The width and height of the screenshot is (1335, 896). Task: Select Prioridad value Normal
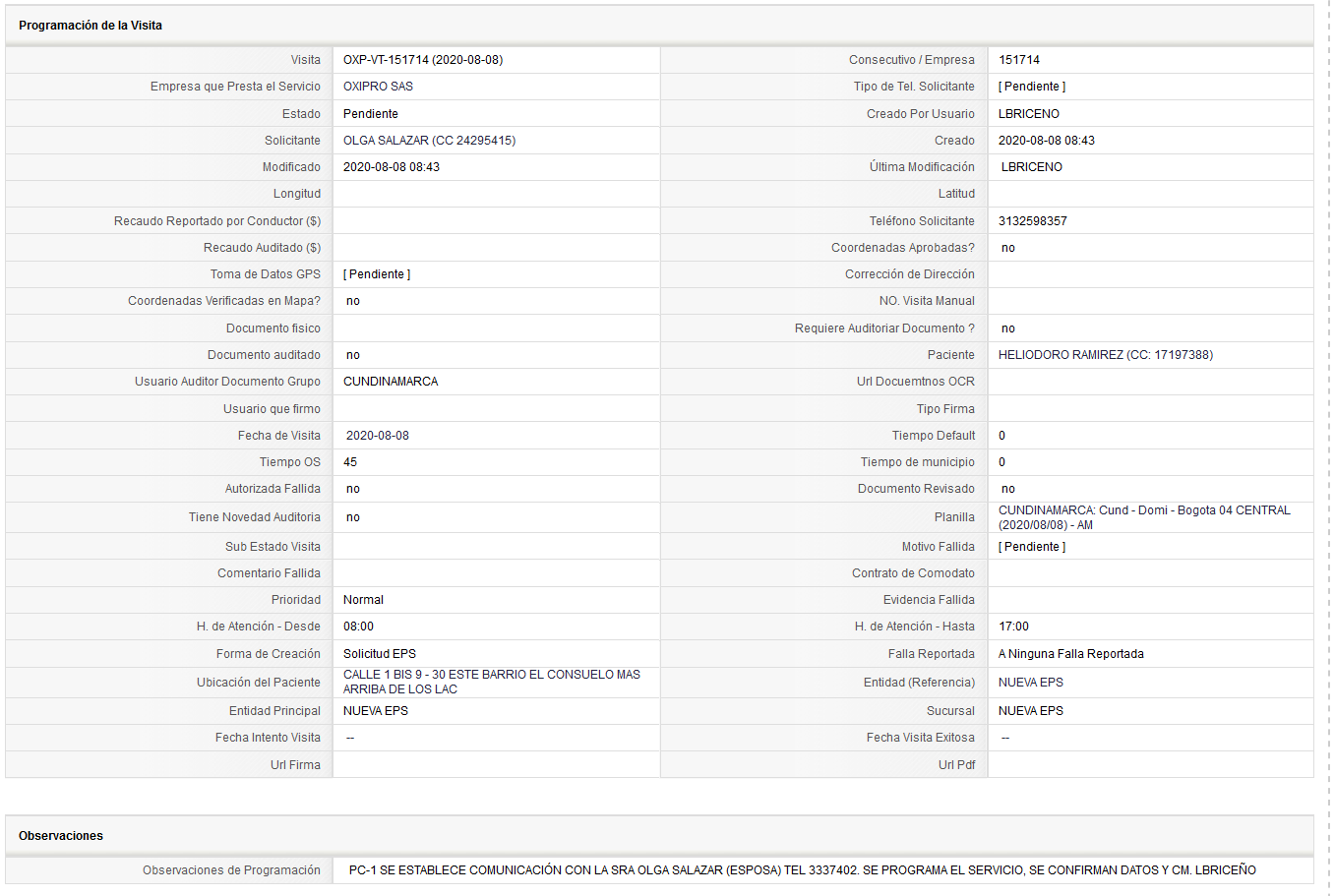[363, 600]
